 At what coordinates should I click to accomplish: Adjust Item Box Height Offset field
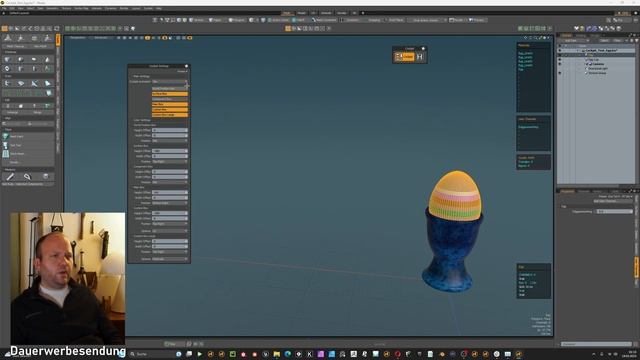point(170,192)
